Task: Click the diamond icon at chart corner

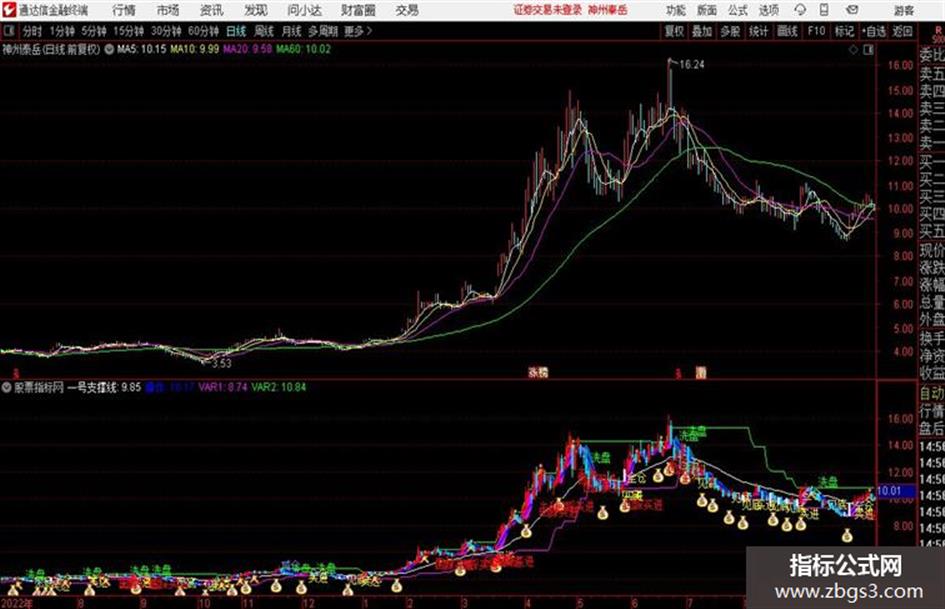Action: coord(853,50)
